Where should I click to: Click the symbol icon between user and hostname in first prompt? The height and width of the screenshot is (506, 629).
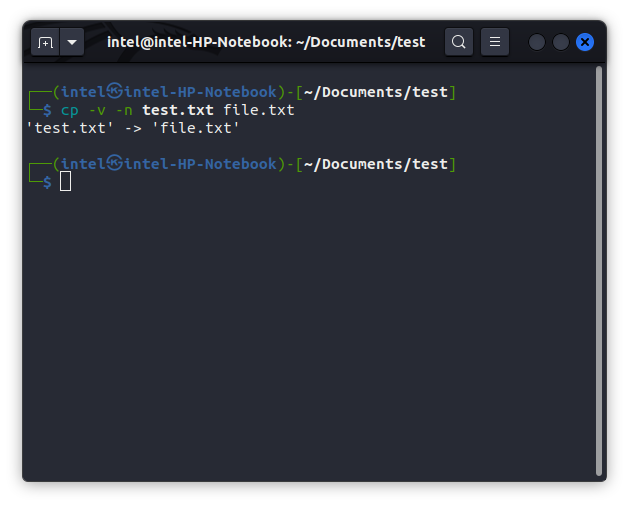114,92
